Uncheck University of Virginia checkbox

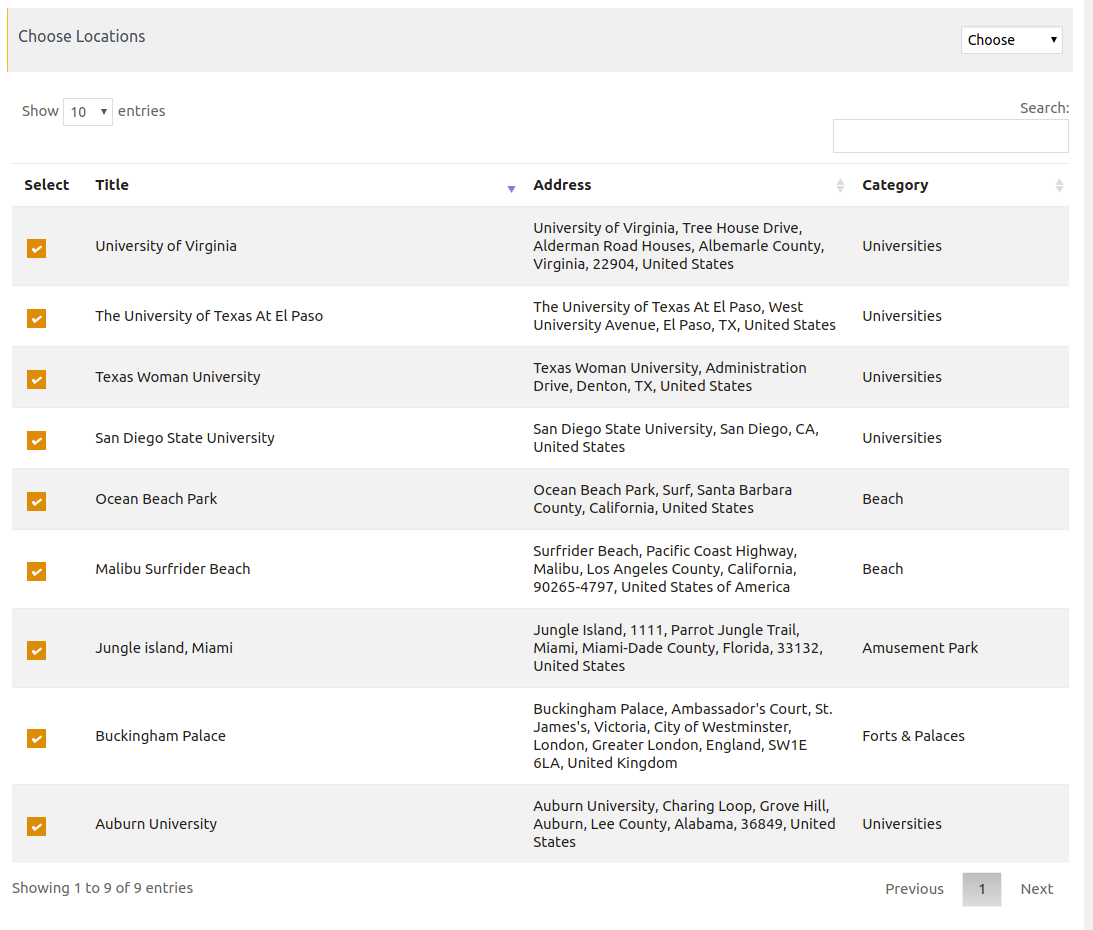(x=37, y=248)
